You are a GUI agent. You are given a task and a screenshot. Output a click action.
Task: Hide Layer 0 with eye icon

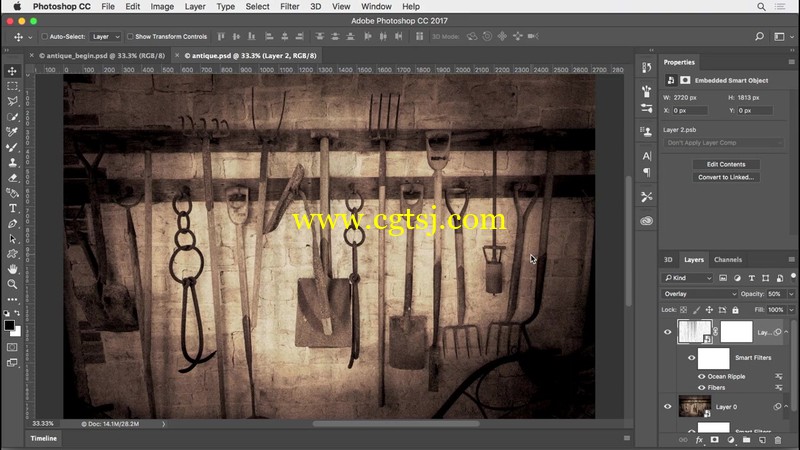(x=667, y=407)
